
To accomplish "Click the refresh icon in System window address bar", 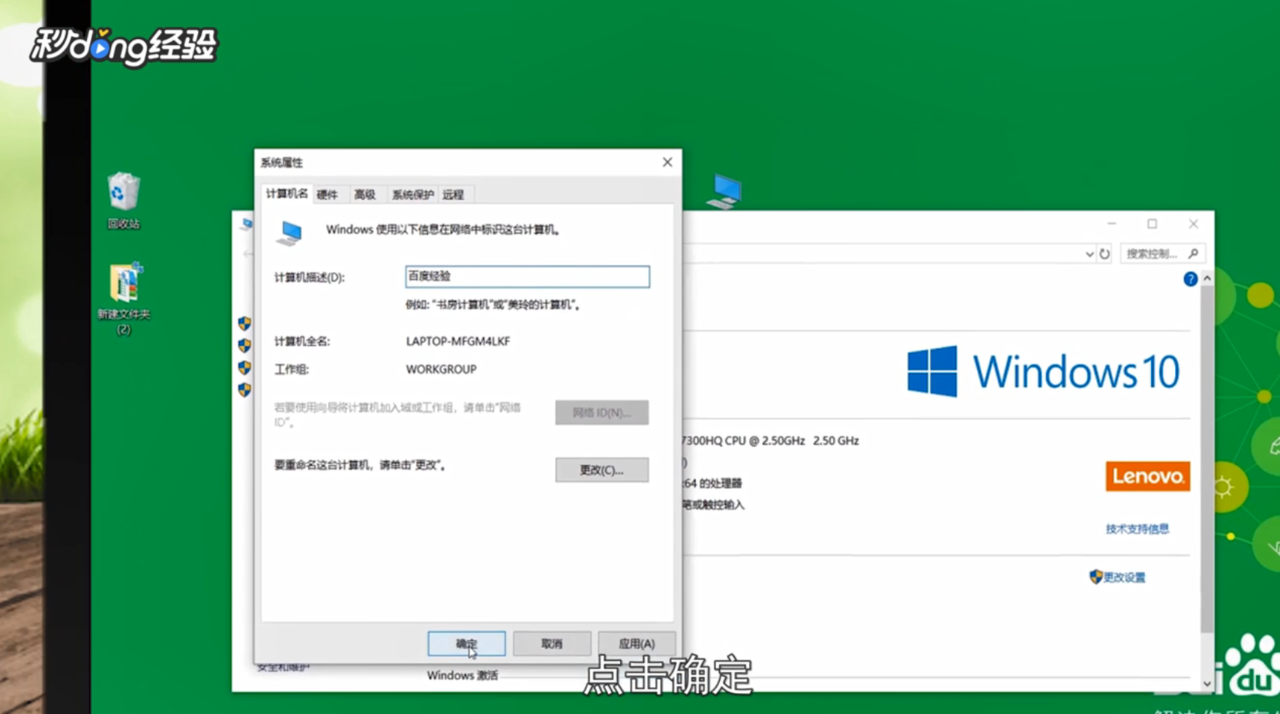I will click(x=1105, y=254).
